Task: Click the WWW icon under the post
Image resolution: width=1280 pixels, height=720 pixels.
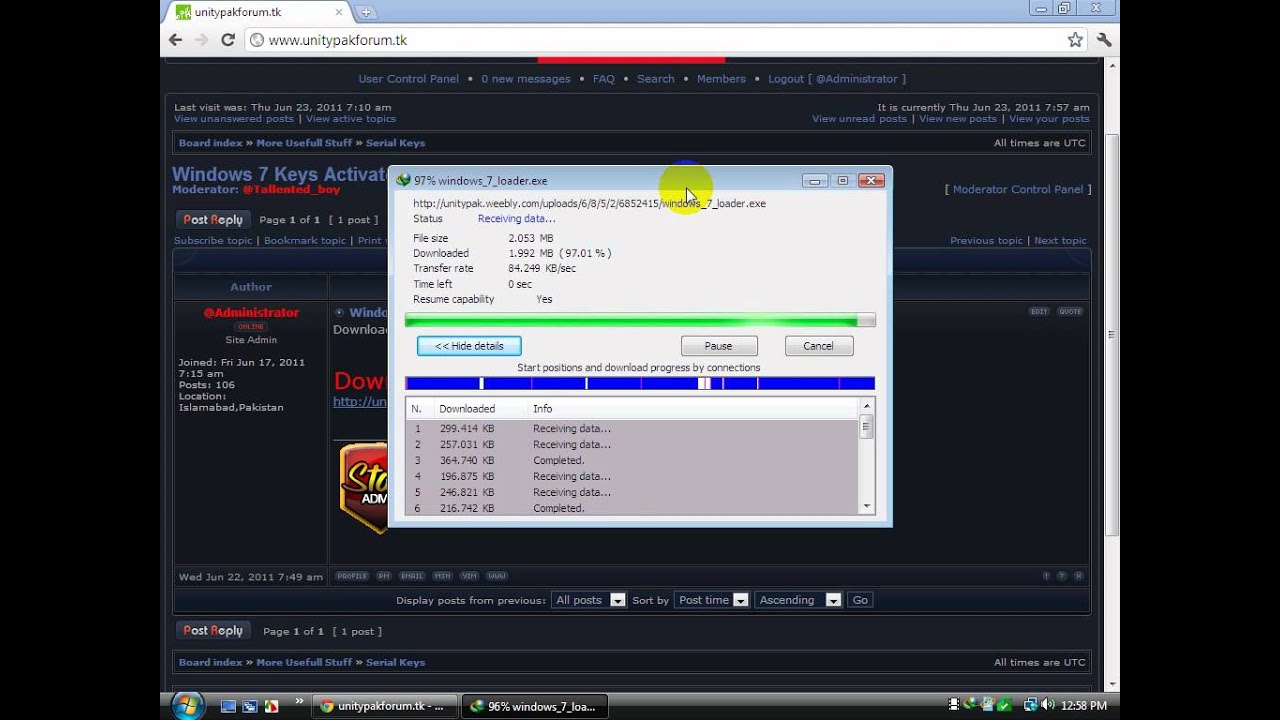Action: pyautogui.click(x=497, y=576)
